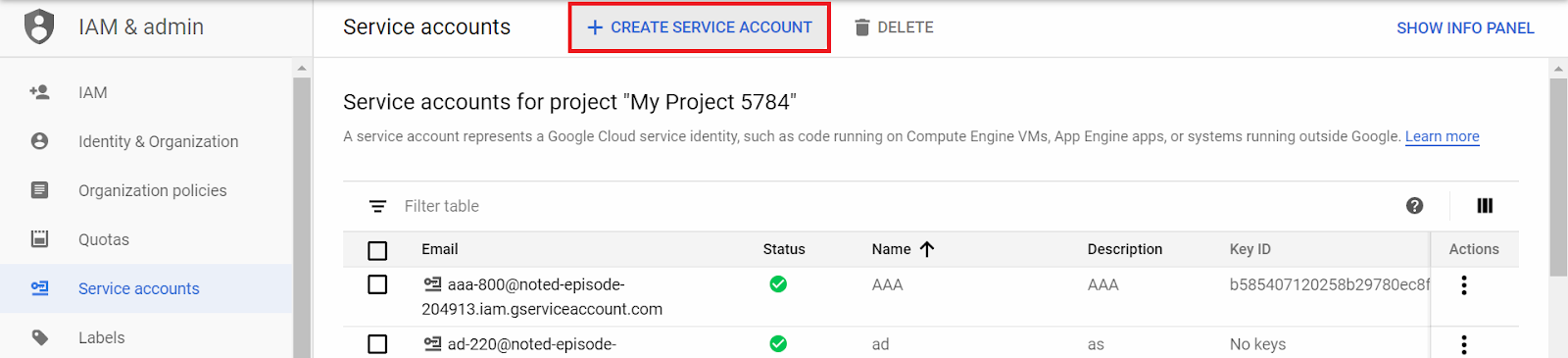
Task: Open the help question mark icon
Action: (1414, 205)
